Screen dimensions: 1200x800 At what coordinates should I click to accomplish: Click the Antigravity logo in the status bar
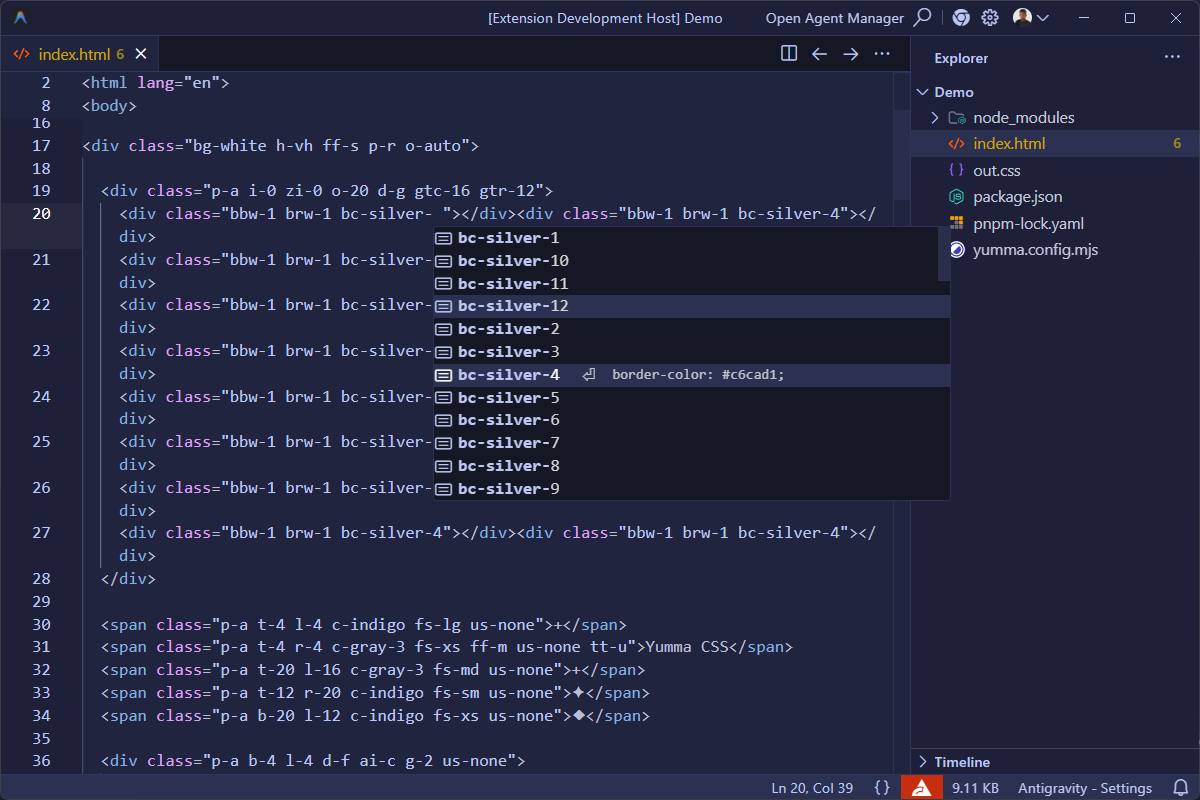(x=921, y=787)
